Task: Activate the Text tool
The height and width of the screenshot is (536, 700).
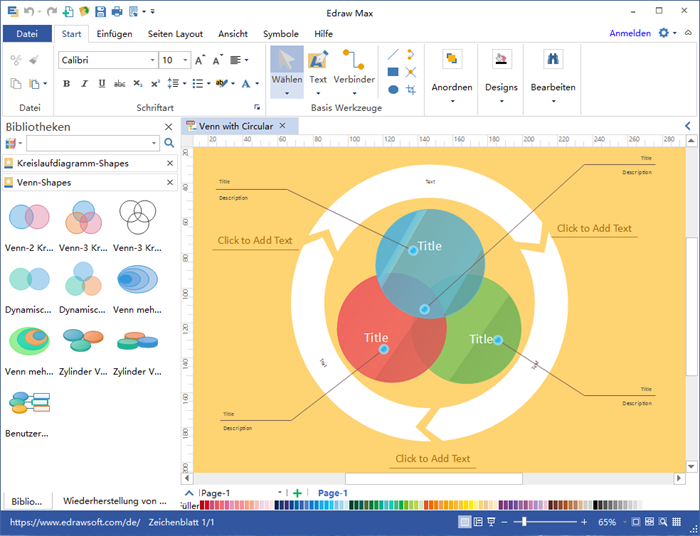Action: tap(317, 66)
